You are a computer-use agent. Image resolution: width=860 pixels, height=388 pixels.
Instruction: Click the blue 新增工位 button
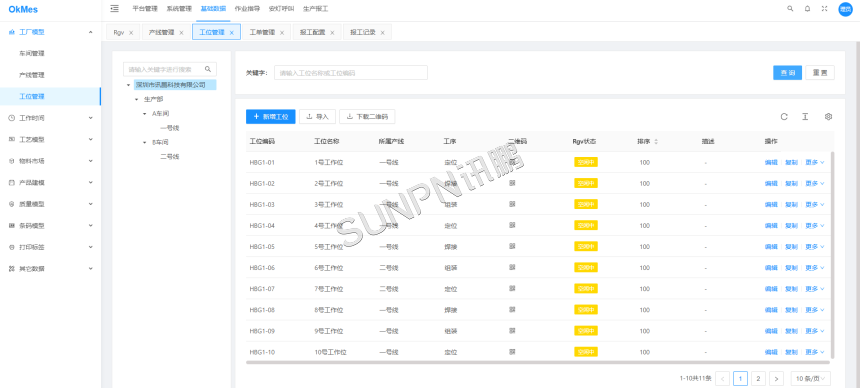point(270,116)
